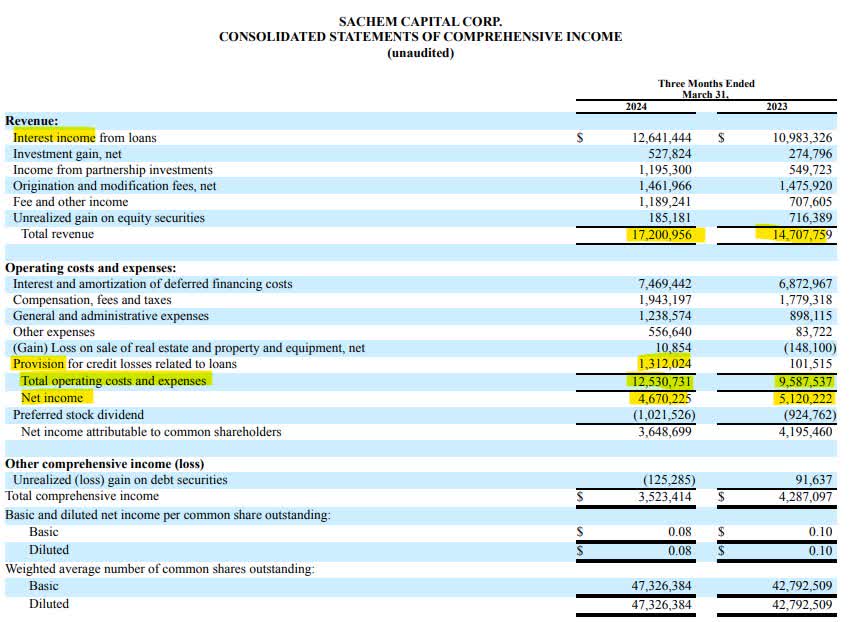Image resolution: width=851 pixels, height=622 pixels.
Task: Click the Unrealized gain on equity securities row
Action: [111, 217]
